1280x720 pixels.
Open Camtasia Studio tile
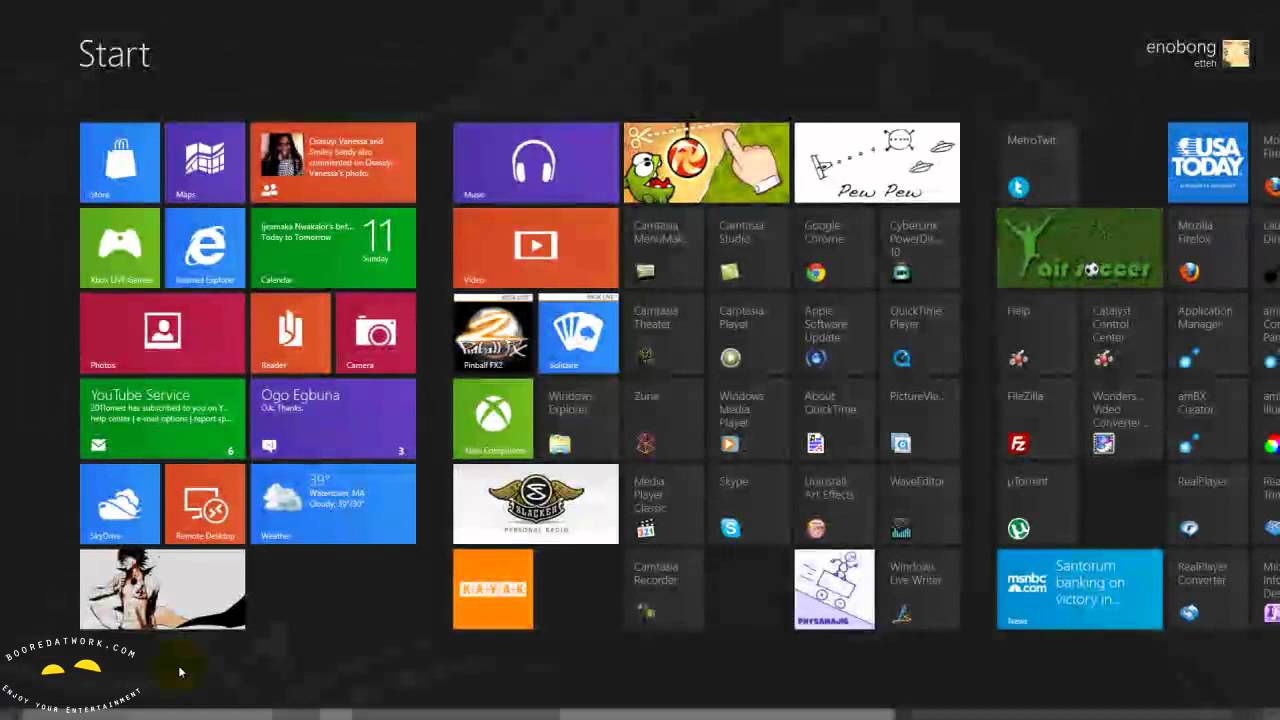749,248
